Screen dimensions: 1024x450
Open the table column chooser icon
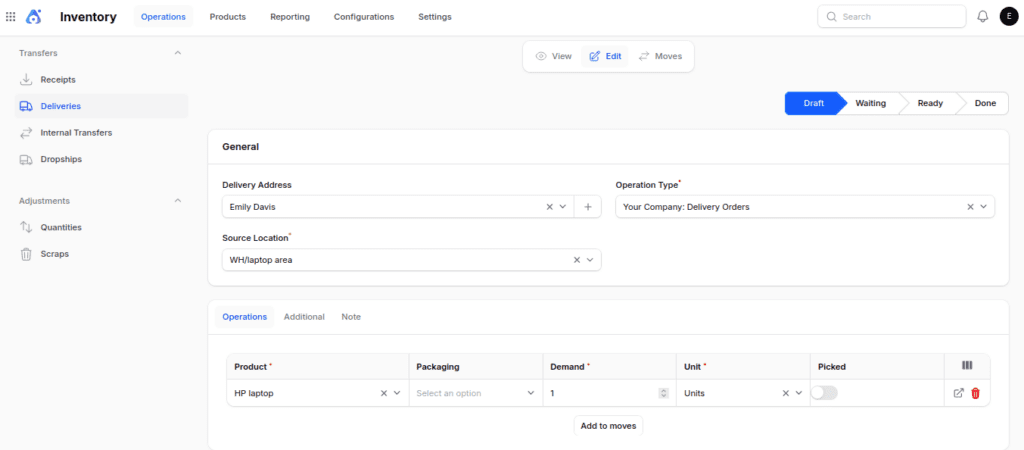click(x=967, y=366)
